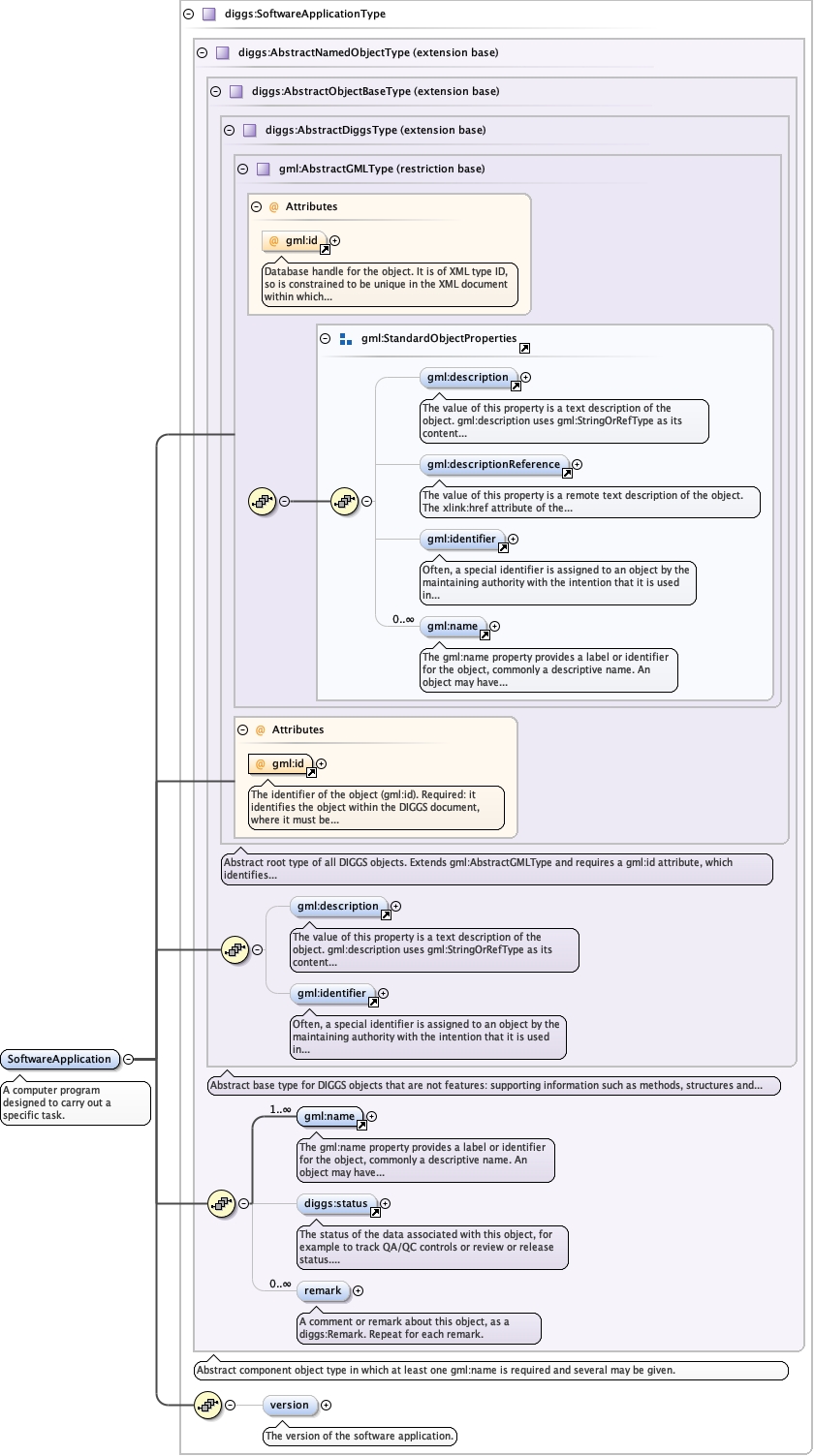Collapse the diggs:SoftwareApplicationType block
The height and width of the screenshot is (1456, 814).
pyautogui.click(x=188, y=15)
